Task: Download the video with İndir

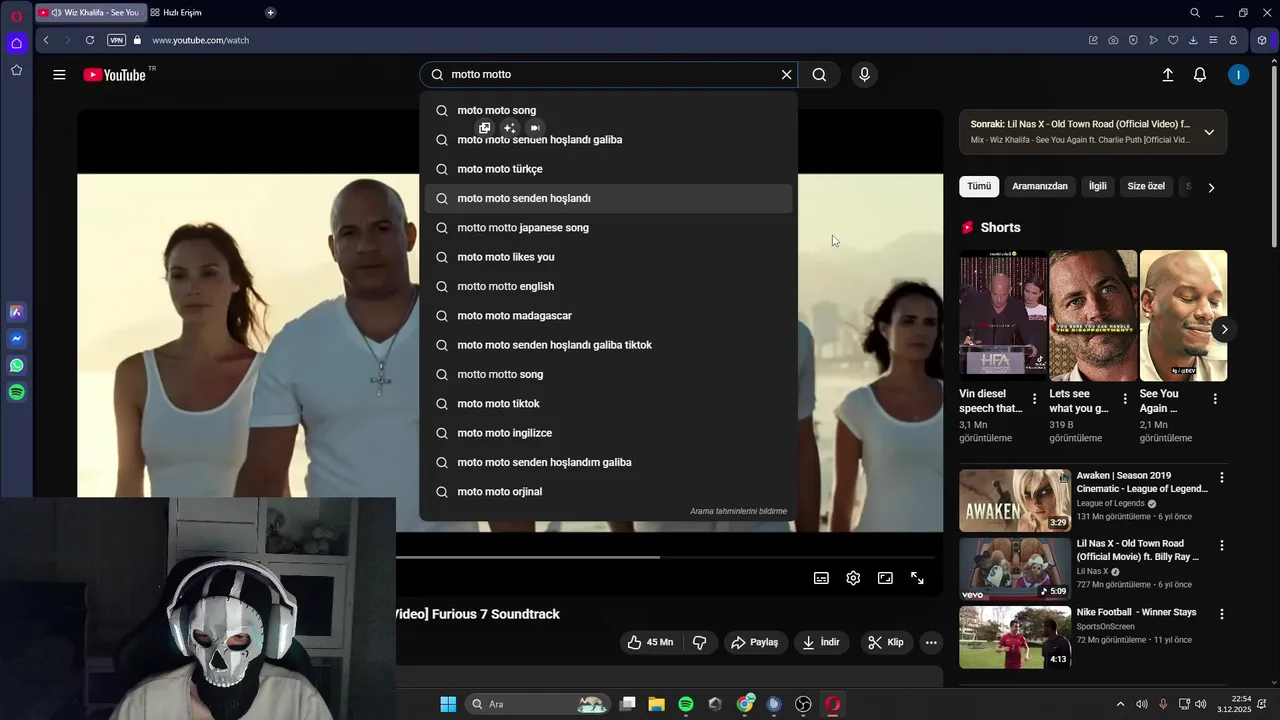Action: coord(821,642)
